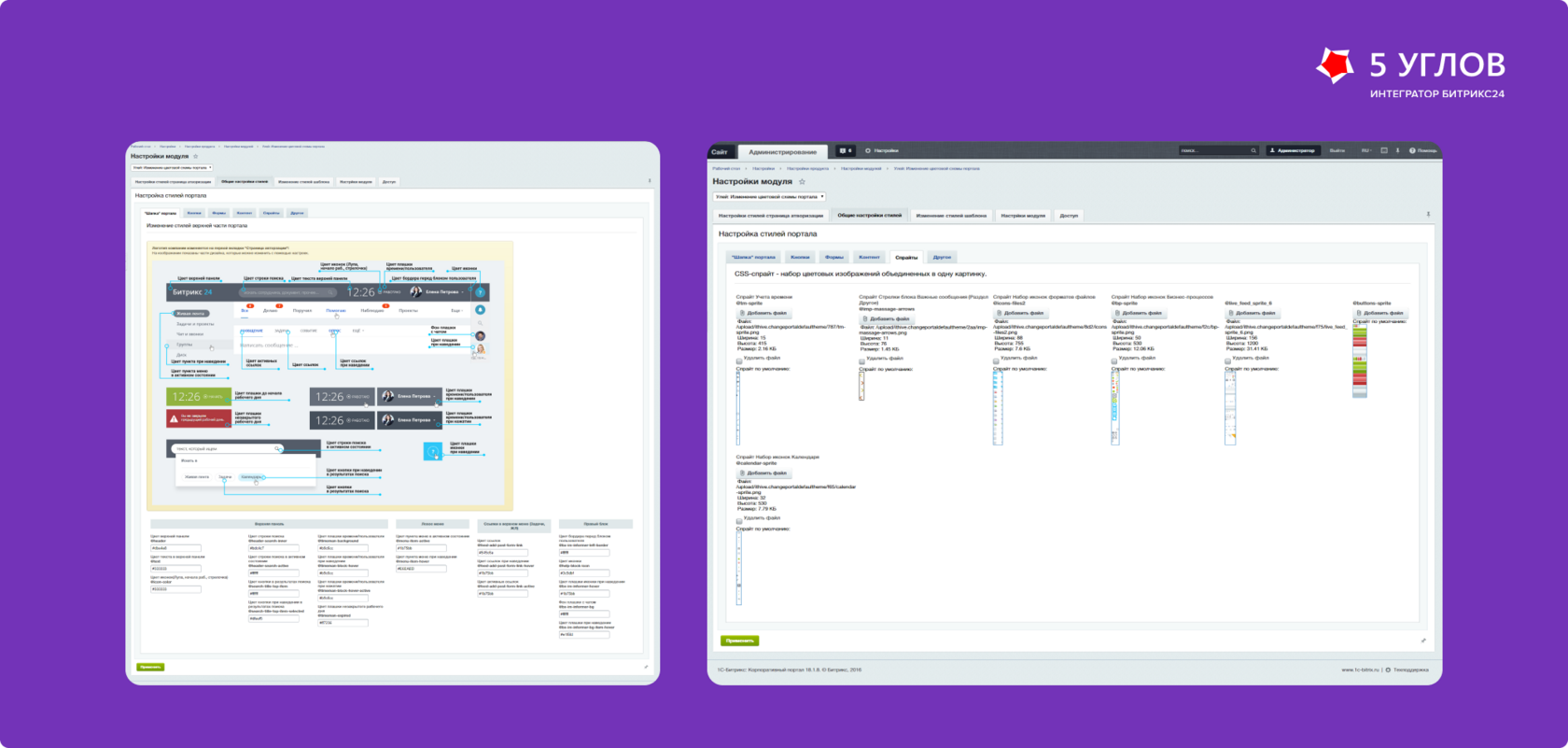
Task: Check Удалить файл for tm-sprite
Action: tap(739, 360)
